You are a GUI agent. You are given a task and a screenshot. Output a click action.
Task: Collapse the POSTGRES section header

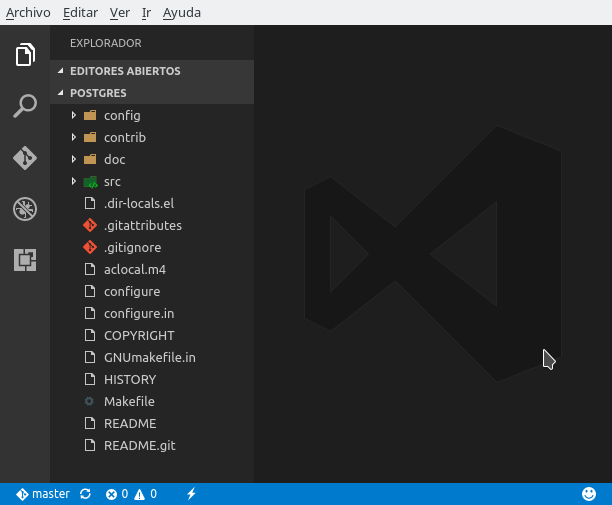point(98,93)
